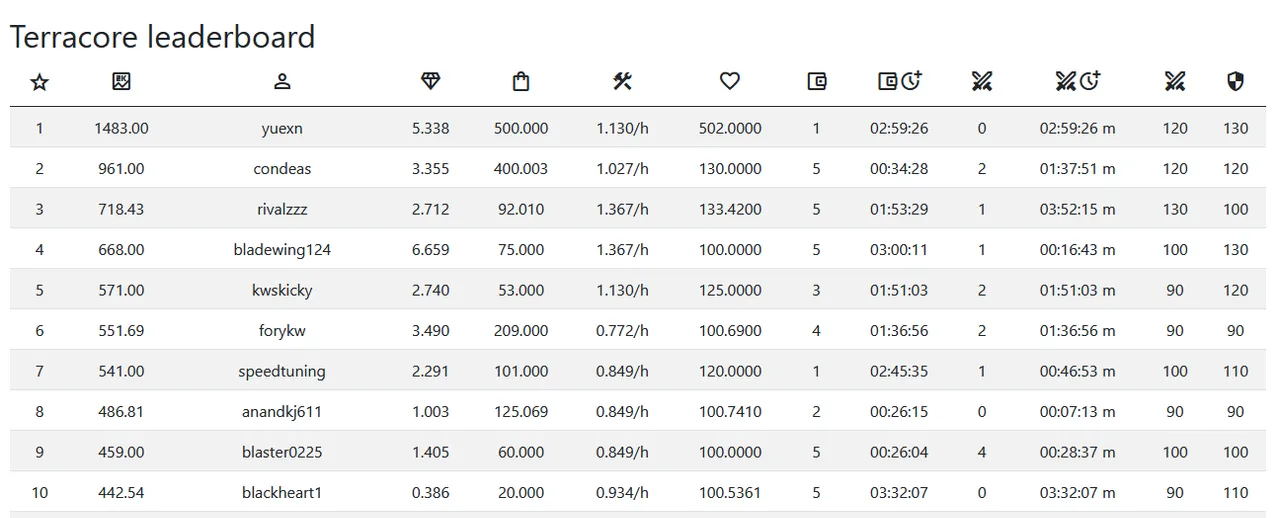Viewport: 1280px width, 518px height.
Task: Click bag value 92.010
Action: 521,209
